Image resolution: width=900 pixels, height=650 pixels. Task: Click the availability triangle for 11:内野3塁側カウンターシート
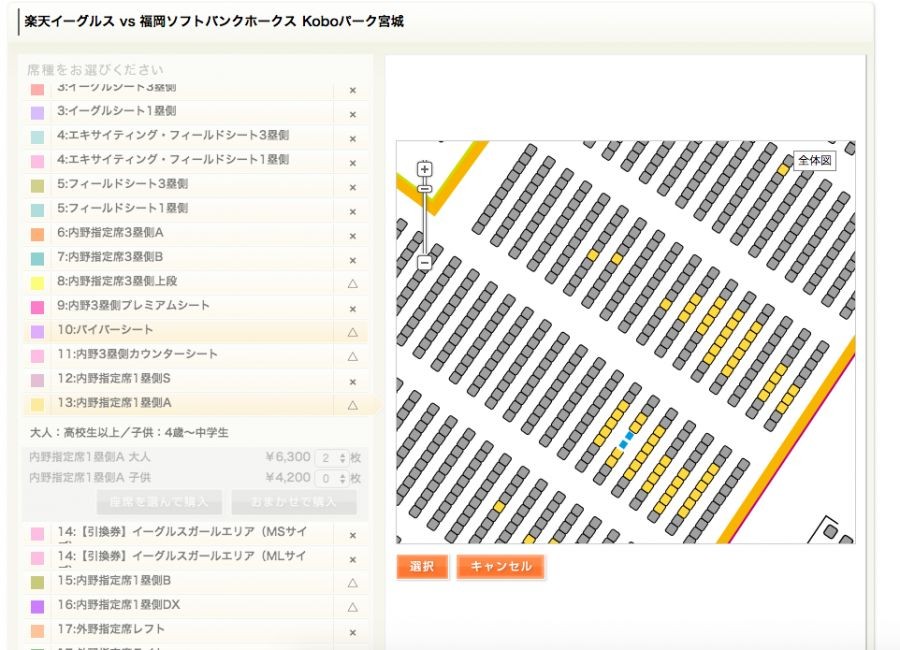click(353, 356)
